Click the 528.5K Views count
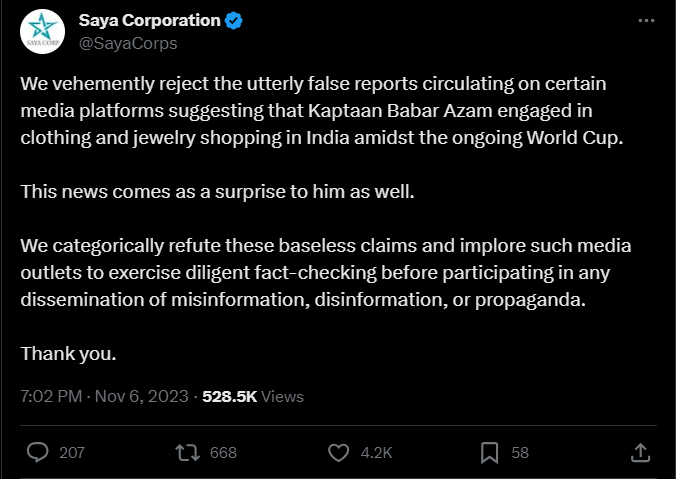Screen dimensions: 676x479 252,396
